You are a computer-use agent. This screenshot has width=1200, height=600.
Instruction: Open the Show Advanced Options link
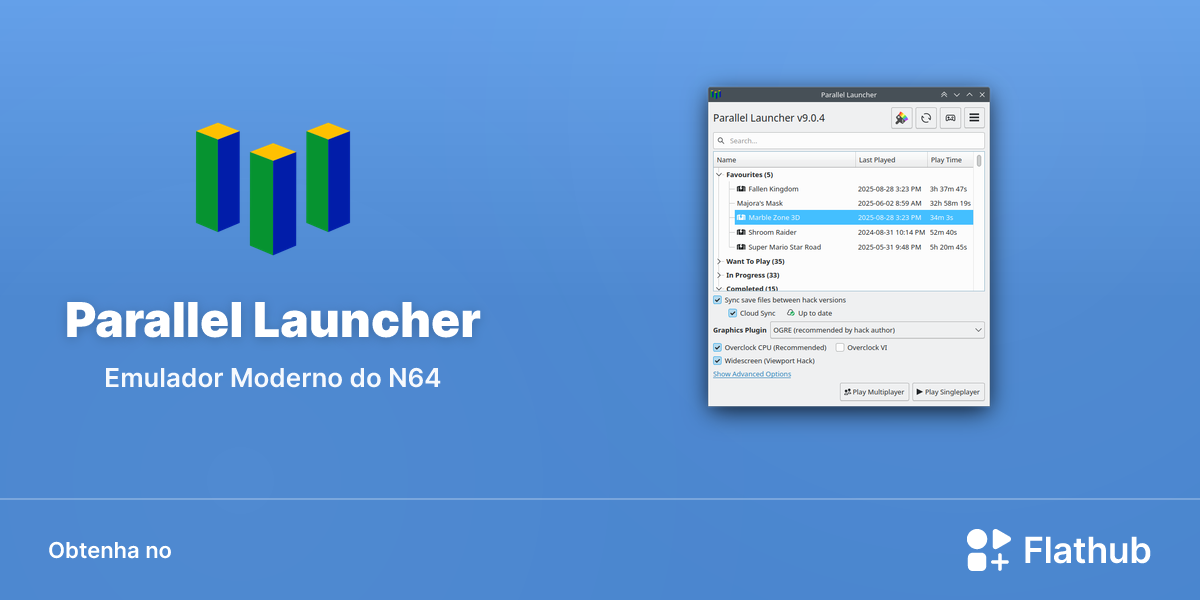(752, 374)
